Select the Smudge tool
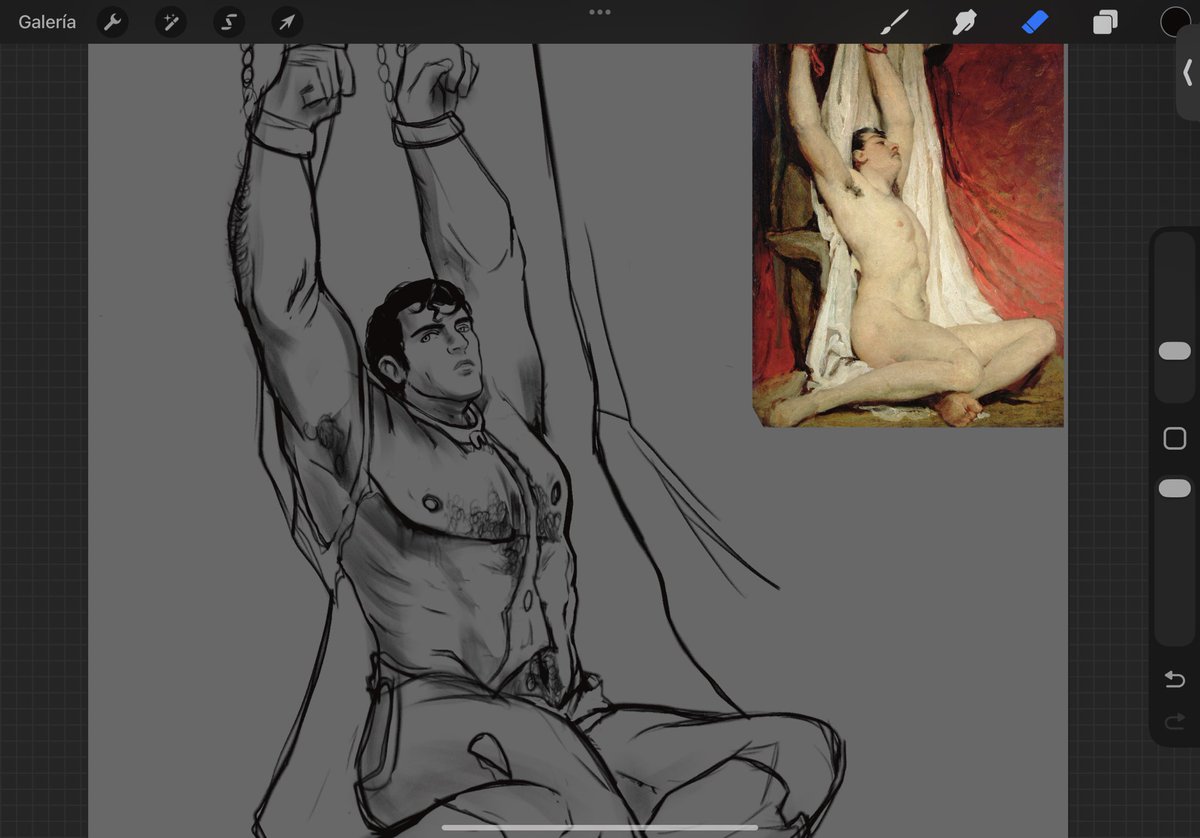Screen dimensions: 1200x838 (x=964, y=21)
